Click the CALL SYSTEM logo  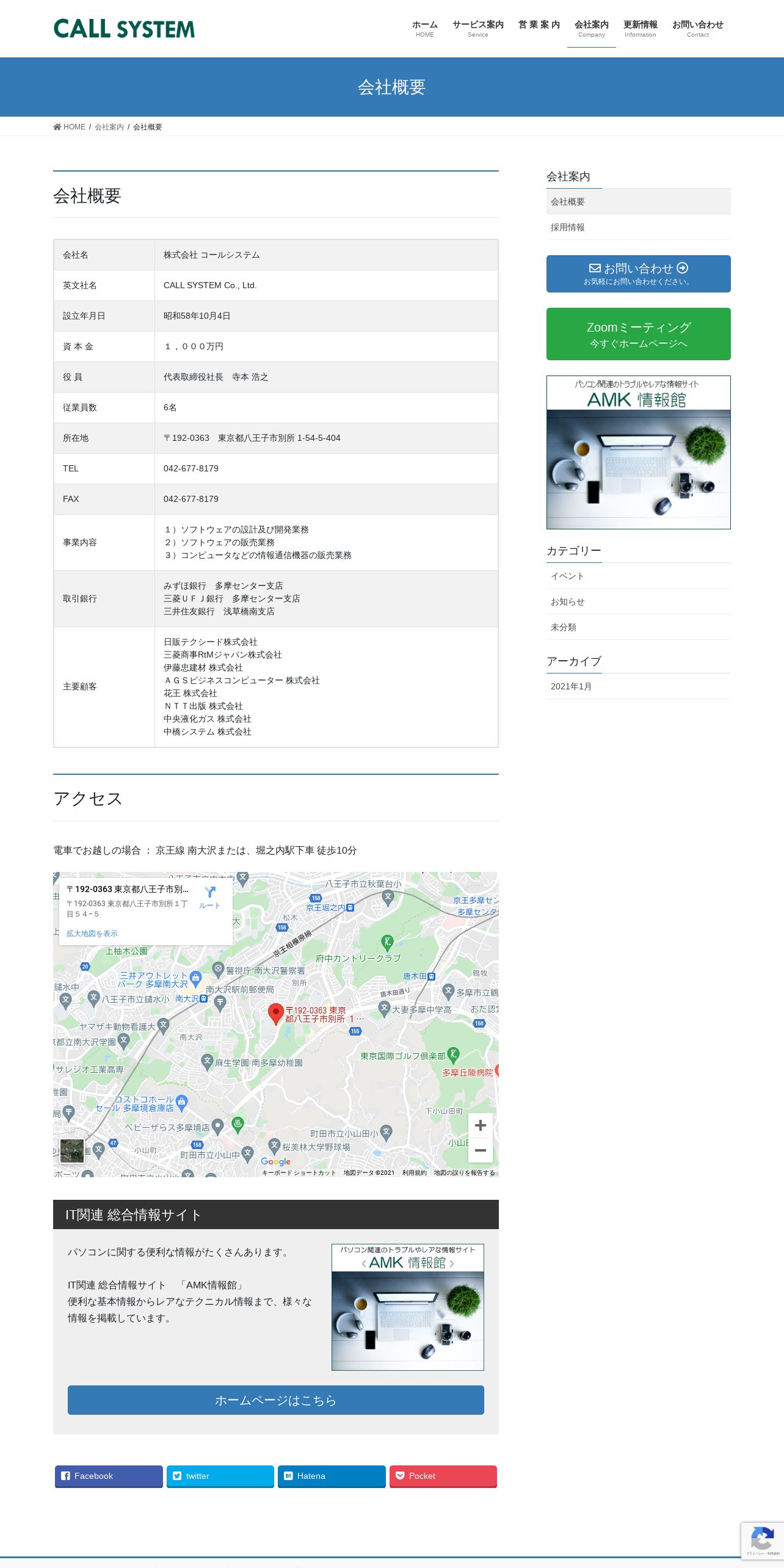click(x=124, y=29)
